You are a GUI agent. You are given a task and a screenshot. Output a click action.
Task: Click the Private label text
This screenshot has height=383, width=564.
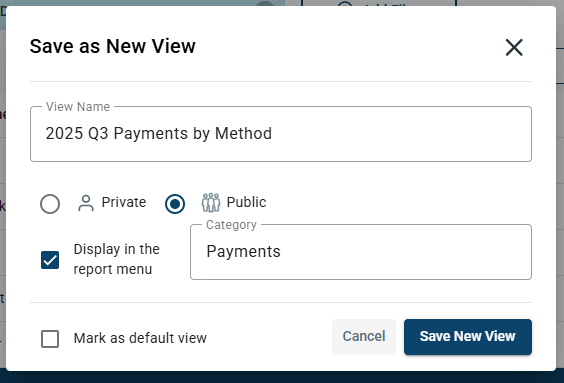pos(124,202)
